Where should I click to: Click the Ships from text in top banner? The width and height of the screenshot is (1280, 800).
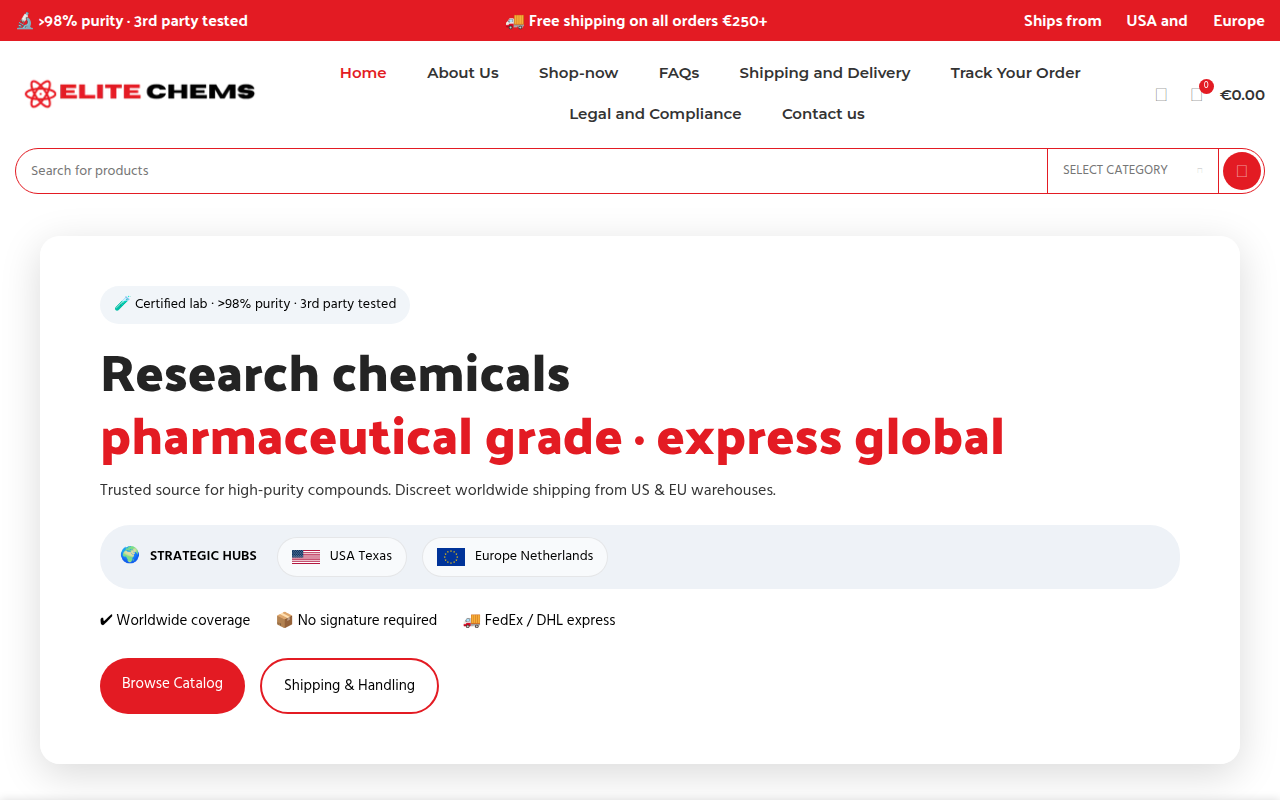(x=1062, y=21)
